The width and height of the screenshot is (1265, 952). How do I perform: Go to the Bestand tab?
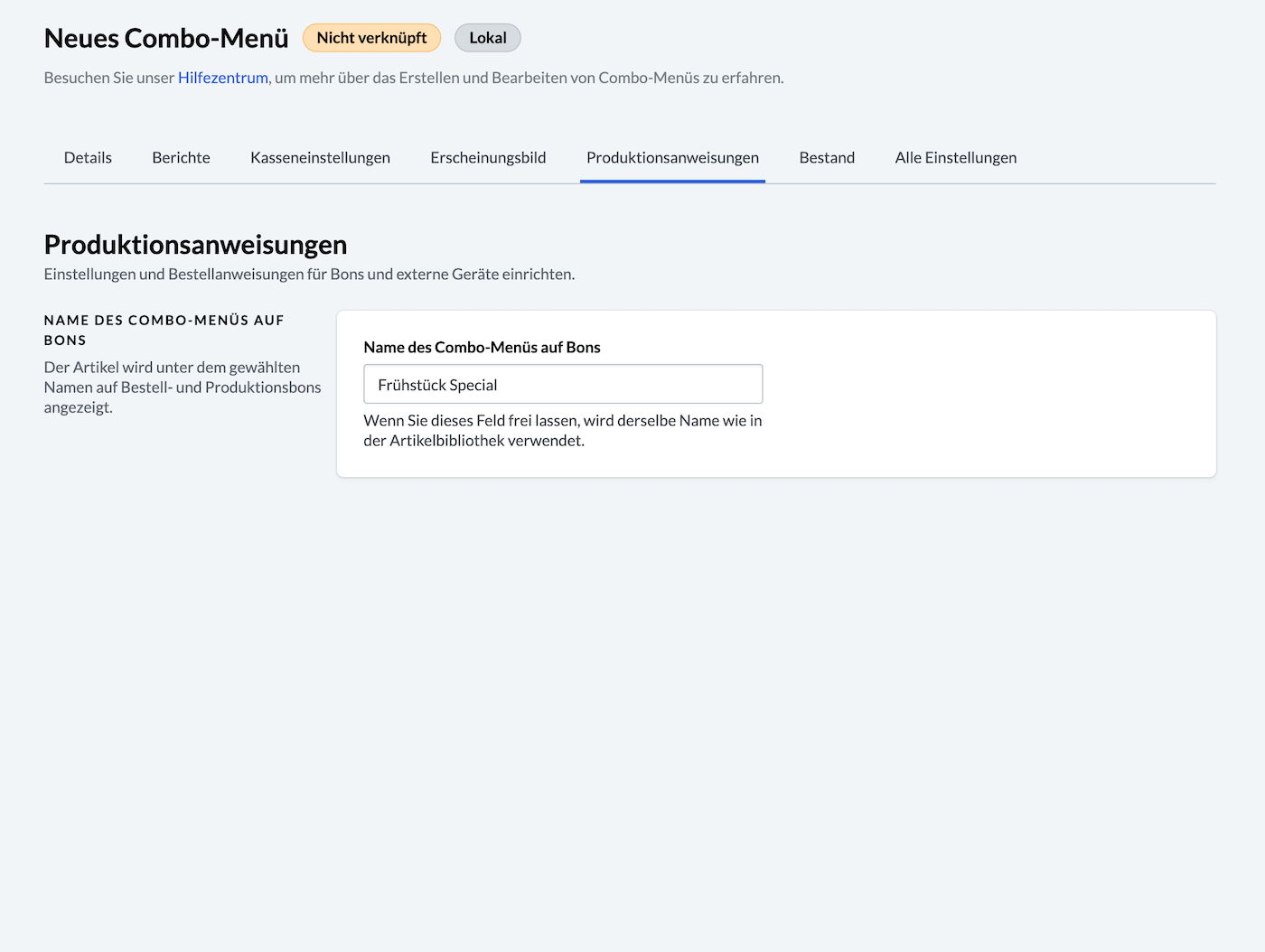pyautogui.click(x=827, y=157)
